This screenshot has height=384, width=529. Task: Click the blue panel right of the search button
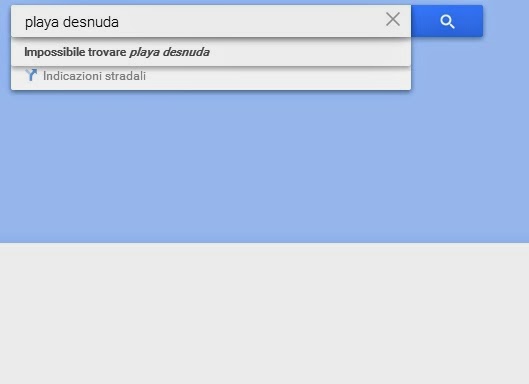(506, 21)
